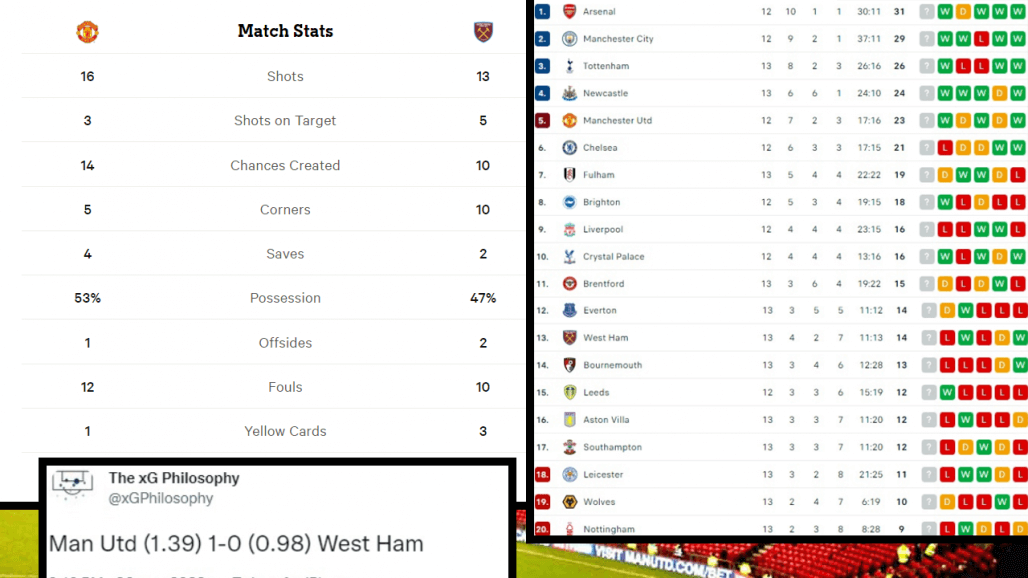Click the Manchester United crest in Match Stats
Image resolution: width=1028 pixels, height=578 pixels.
(x=87, y=32)
